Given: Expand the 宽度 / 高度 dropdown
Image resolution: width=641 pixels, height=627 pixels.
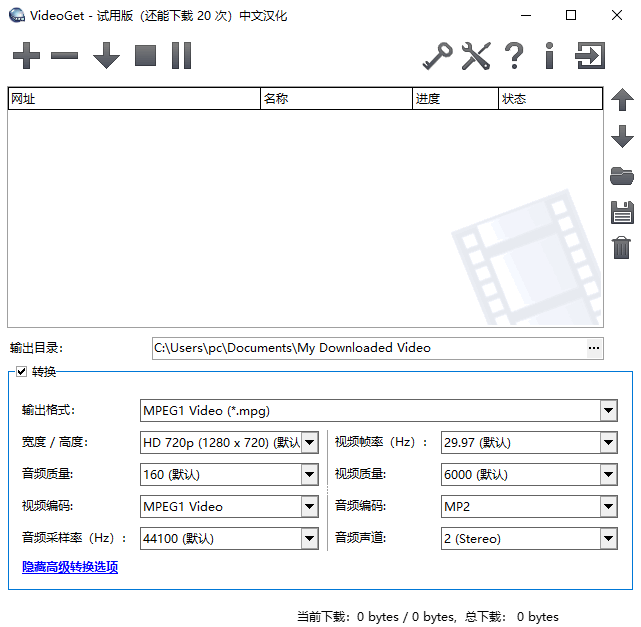Looking at the screenshot, I should [x=310, y=442].
